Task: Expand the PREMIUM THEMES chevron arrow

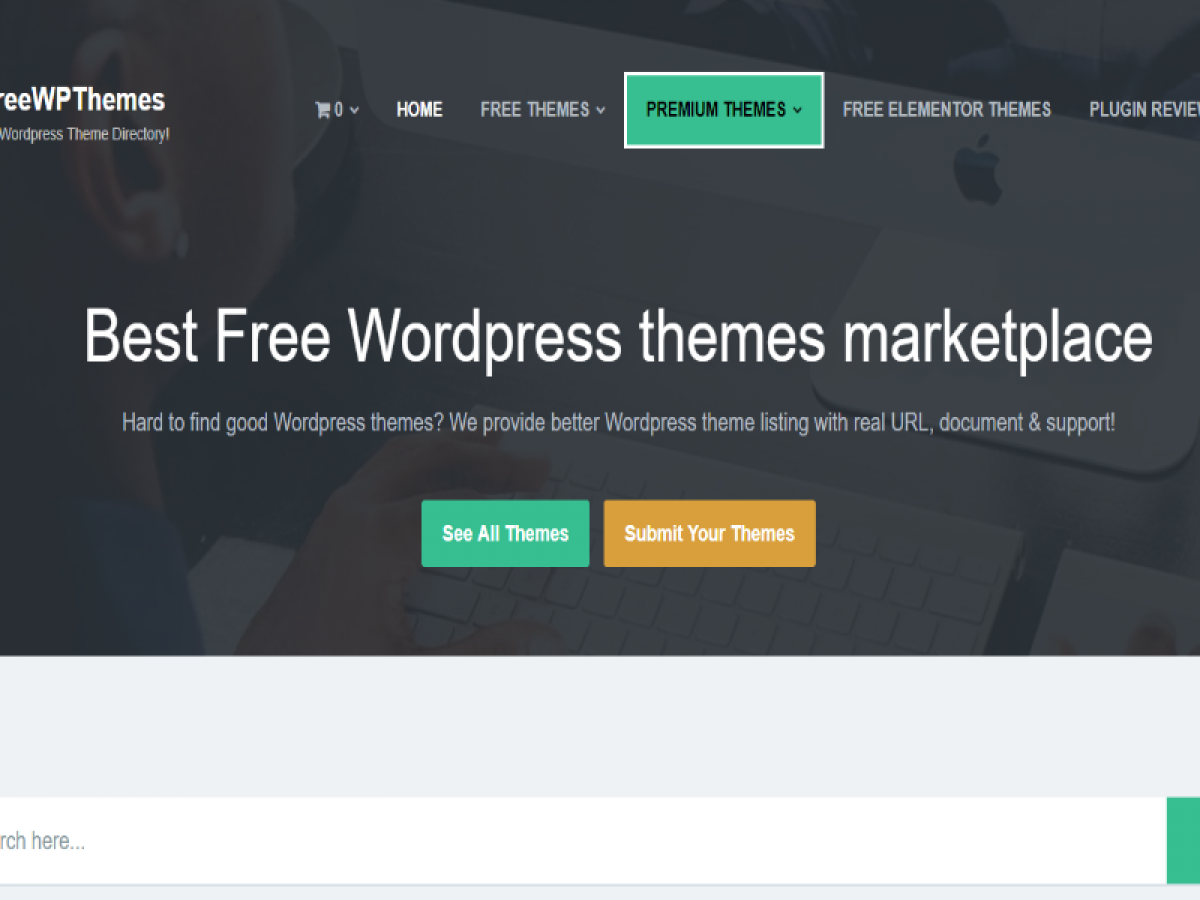Action: (798, 111)
